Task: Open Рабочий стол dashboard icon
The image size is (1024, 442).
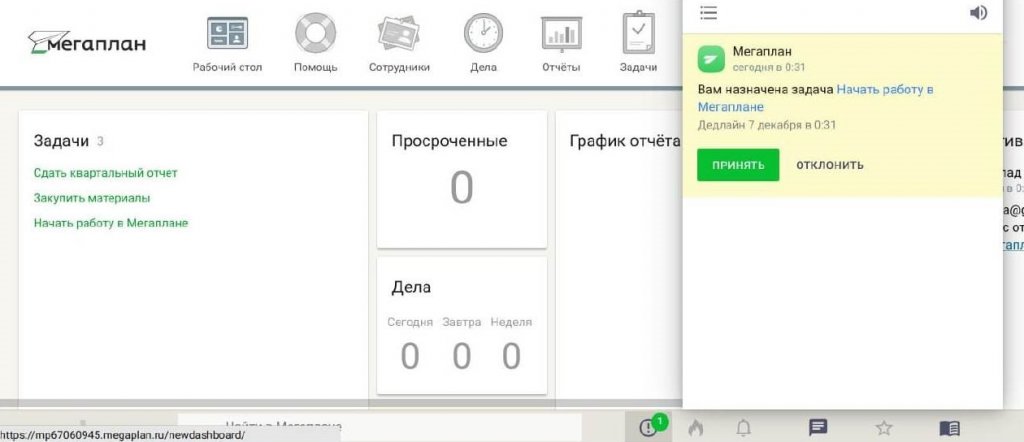Action: (x=227, y=33)
